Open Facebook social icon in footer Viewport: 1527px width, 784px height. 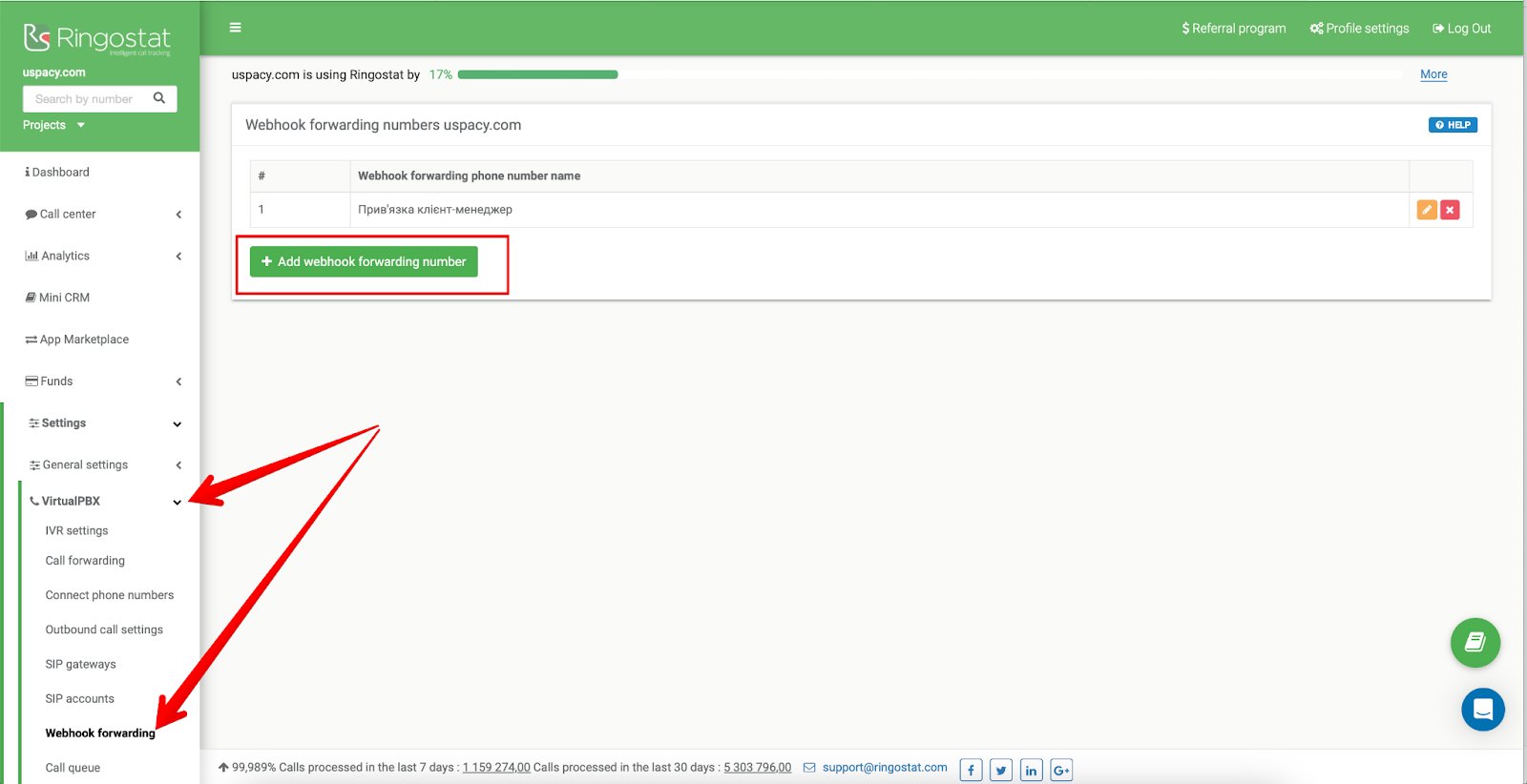pyautogui.click(x=971, y=770)
